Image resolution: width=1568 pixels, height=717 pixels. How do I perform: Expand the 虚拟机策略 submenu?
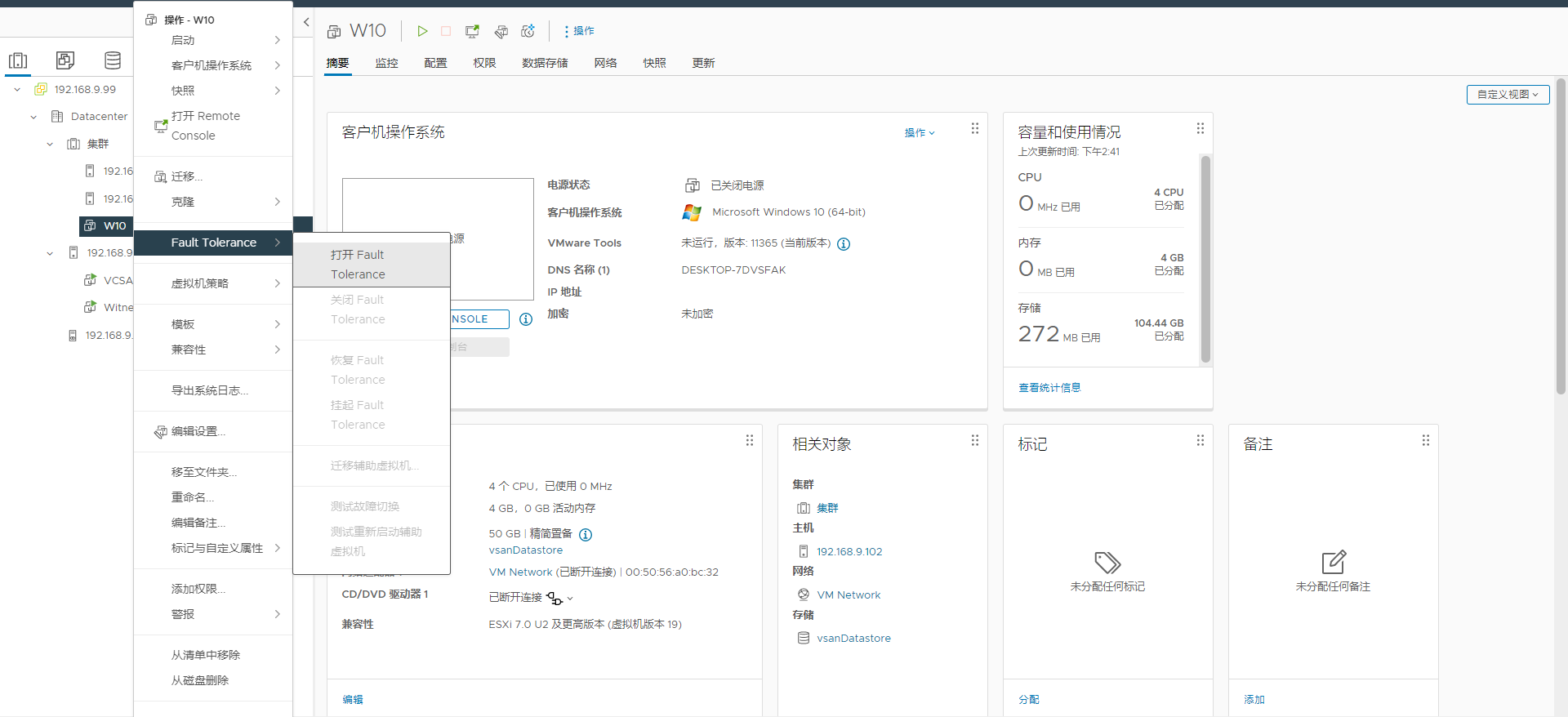pos(213,283)
